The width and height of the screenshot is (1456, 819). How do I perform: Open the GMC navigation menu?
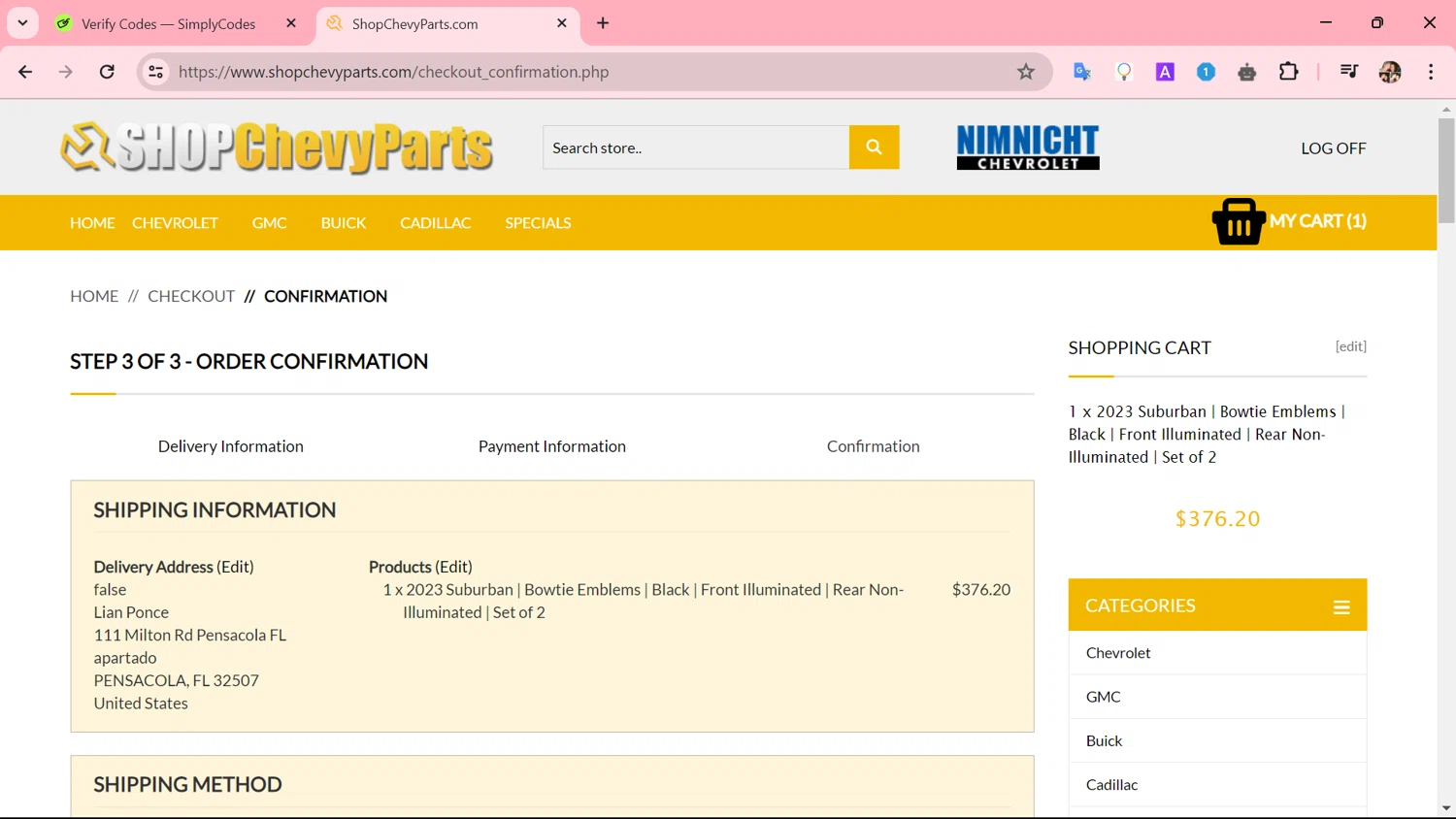pos(270,223)
